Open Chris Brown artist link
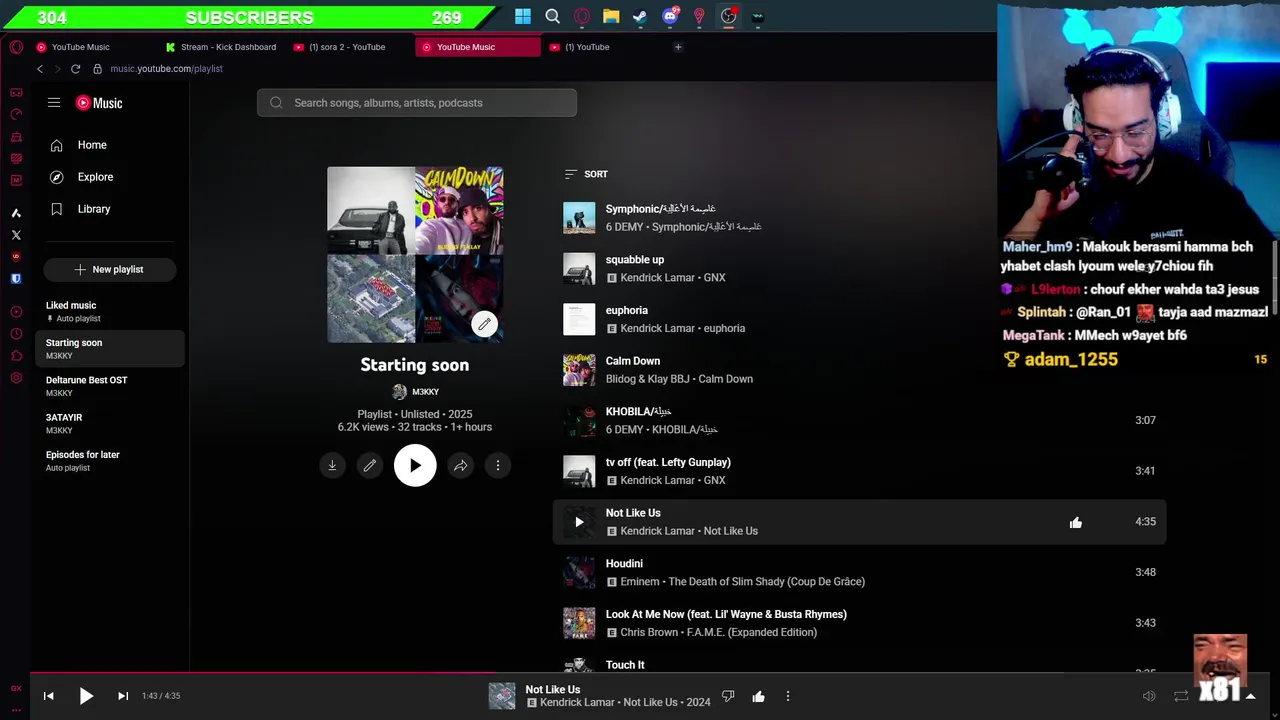The width and height of the screenshot is (1280, 720). (x=649, y=632)
